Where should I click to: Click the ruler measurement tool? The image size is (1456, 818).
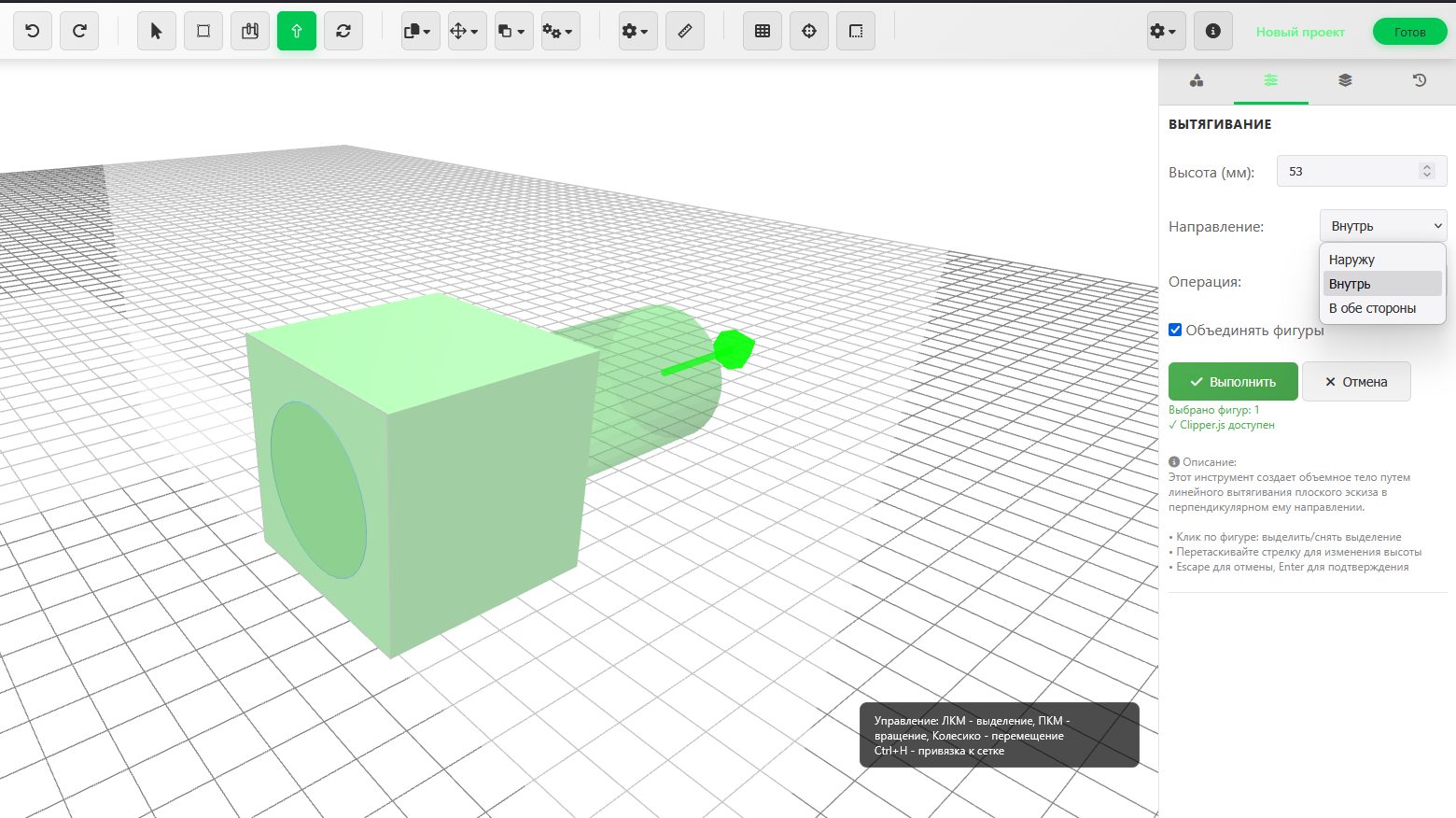click(x=685, y=31)
